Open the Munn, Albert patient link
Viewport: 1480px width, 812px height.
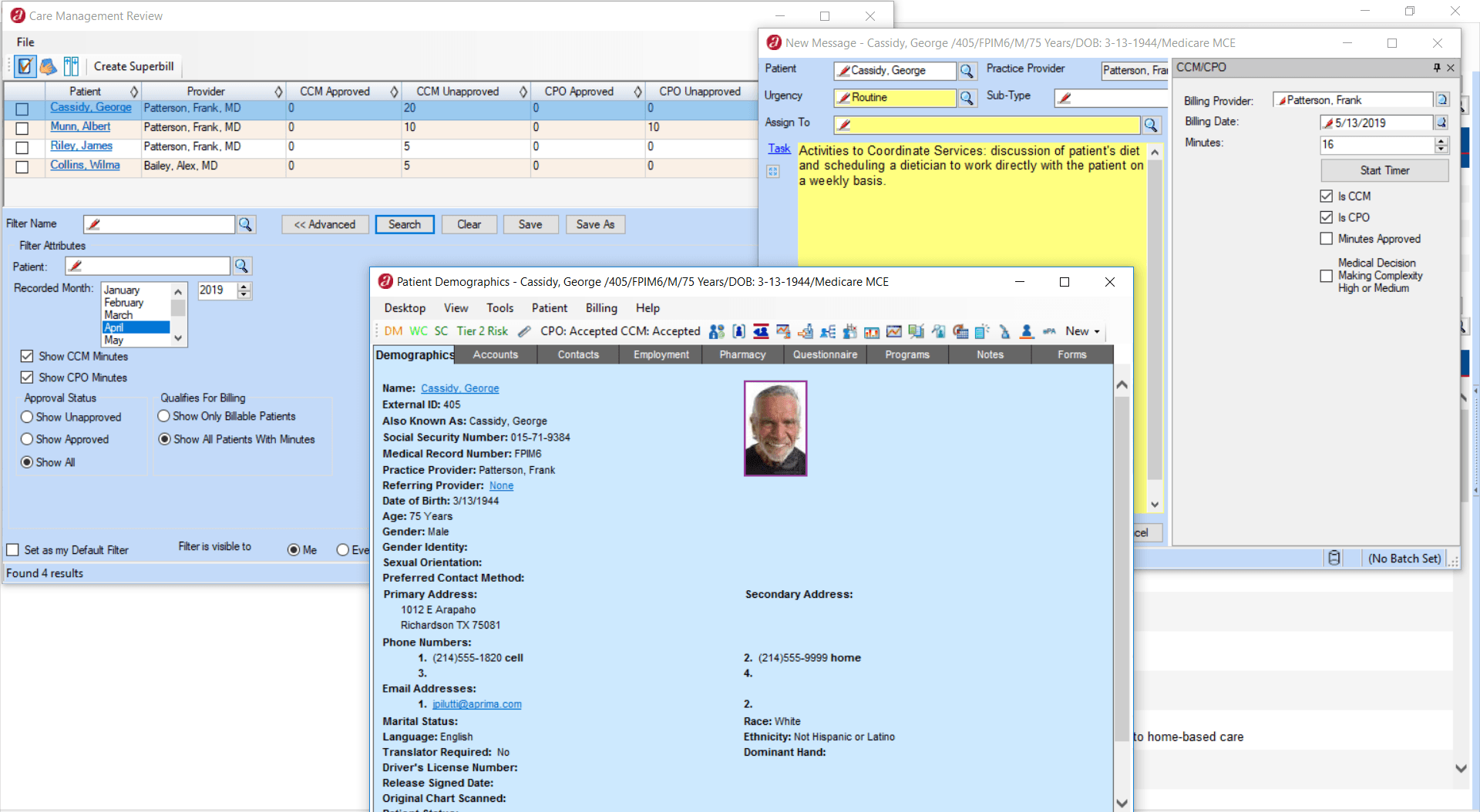(x=80, y=126)
